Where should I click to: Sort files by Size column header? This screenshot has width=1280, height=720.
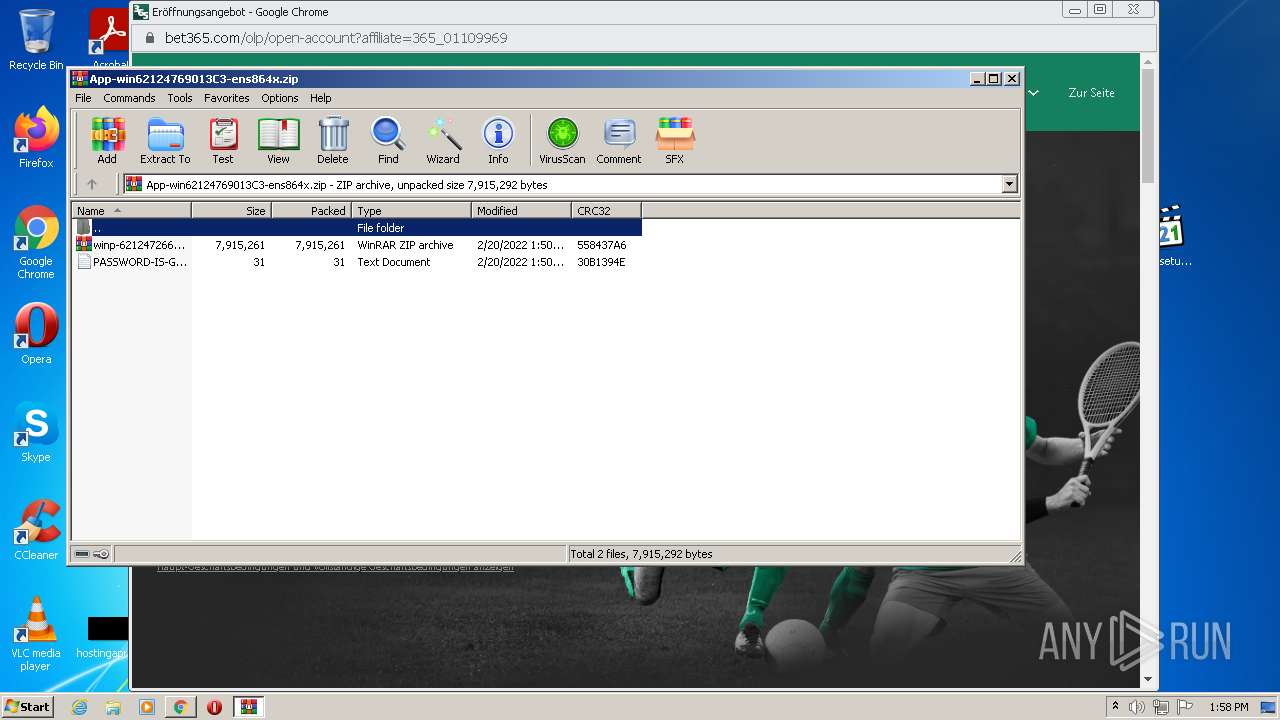coord(231,210)
